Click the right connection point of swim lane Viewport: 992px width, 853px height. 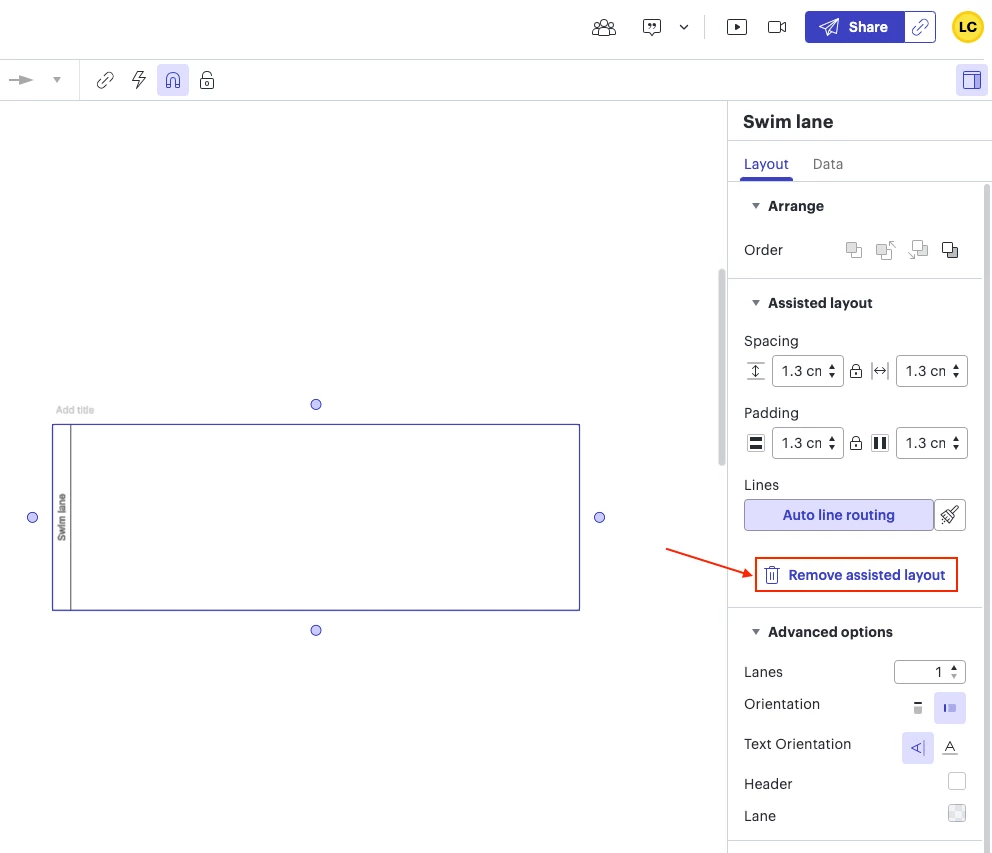(x=599, y=518)
